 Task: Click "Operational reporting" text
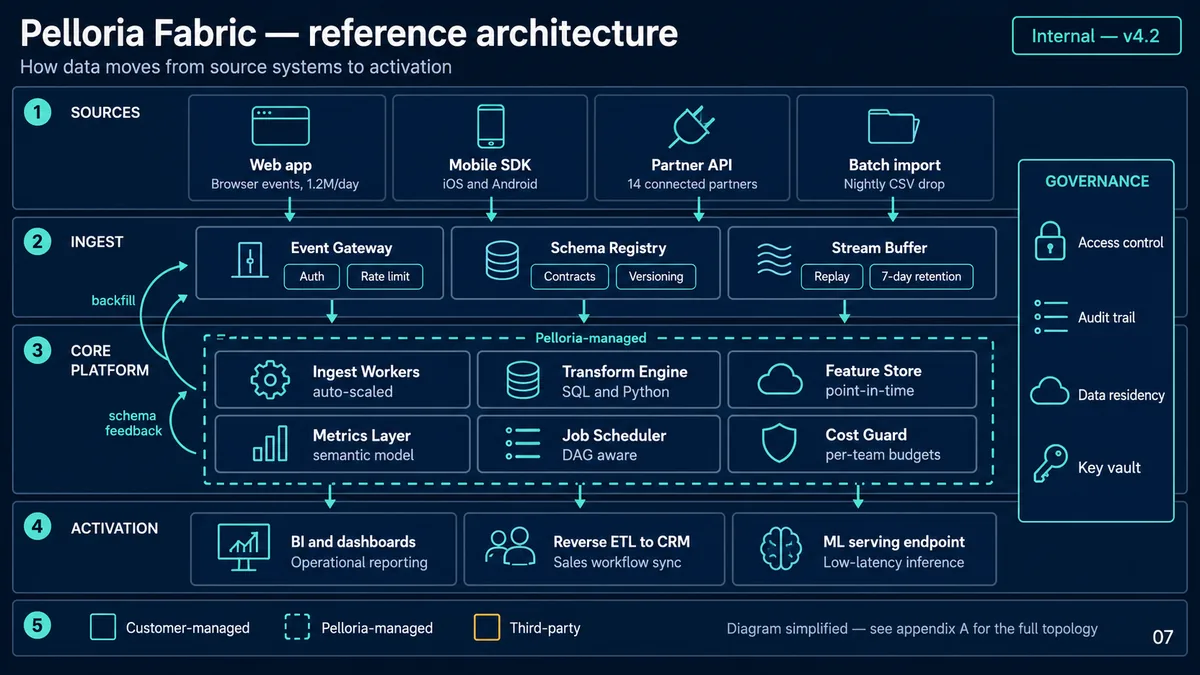click(x=359, y=563)
